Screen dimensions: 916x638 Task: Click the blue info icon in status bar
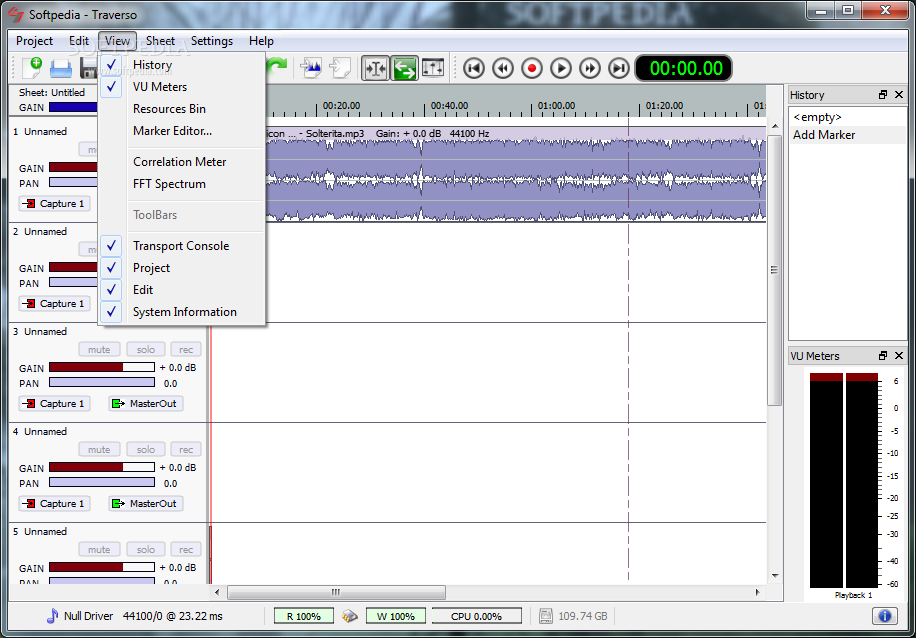click(884, 616)
